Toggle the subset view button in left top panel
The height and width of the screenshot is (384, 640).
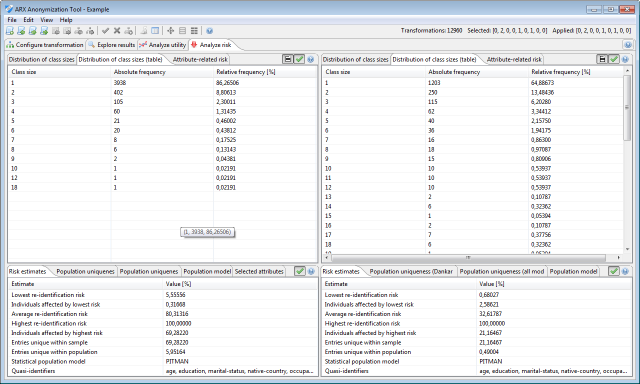(x=288, y=59)
